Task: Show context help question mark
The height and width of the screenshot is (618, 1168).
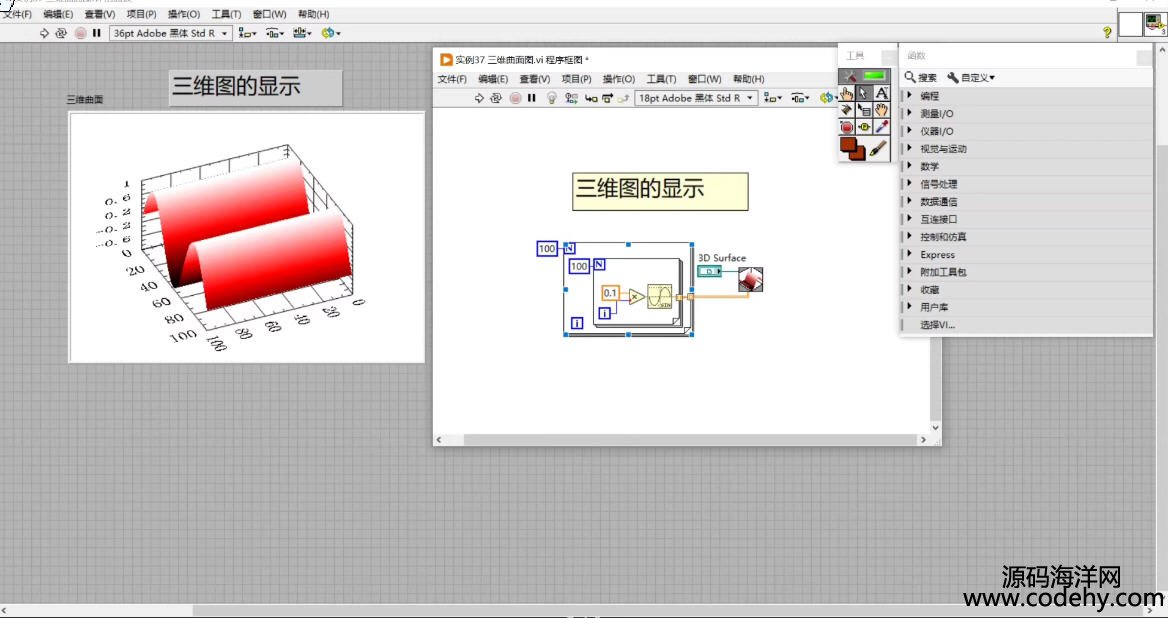Action: pyautogui.click(x=1107, y=32)
